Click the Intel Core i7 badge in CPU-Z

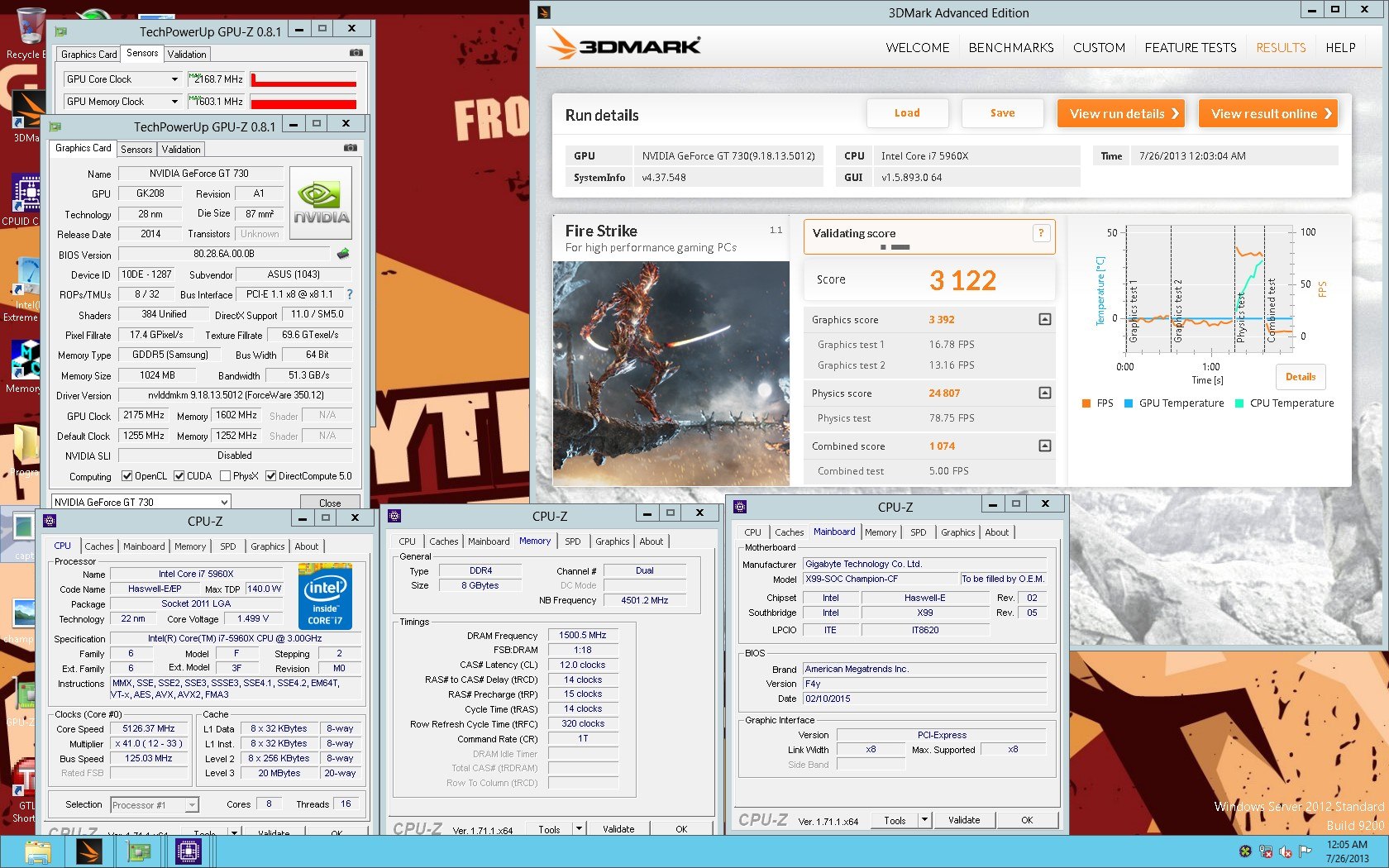[x=325, y=597]
